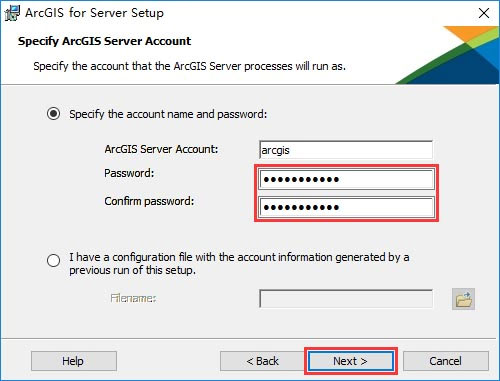This screenshot has width=500, height=381.
Task: Click the 'ArcGIS for Server Setup' title bar text
Action: click(x=94, y=13)
